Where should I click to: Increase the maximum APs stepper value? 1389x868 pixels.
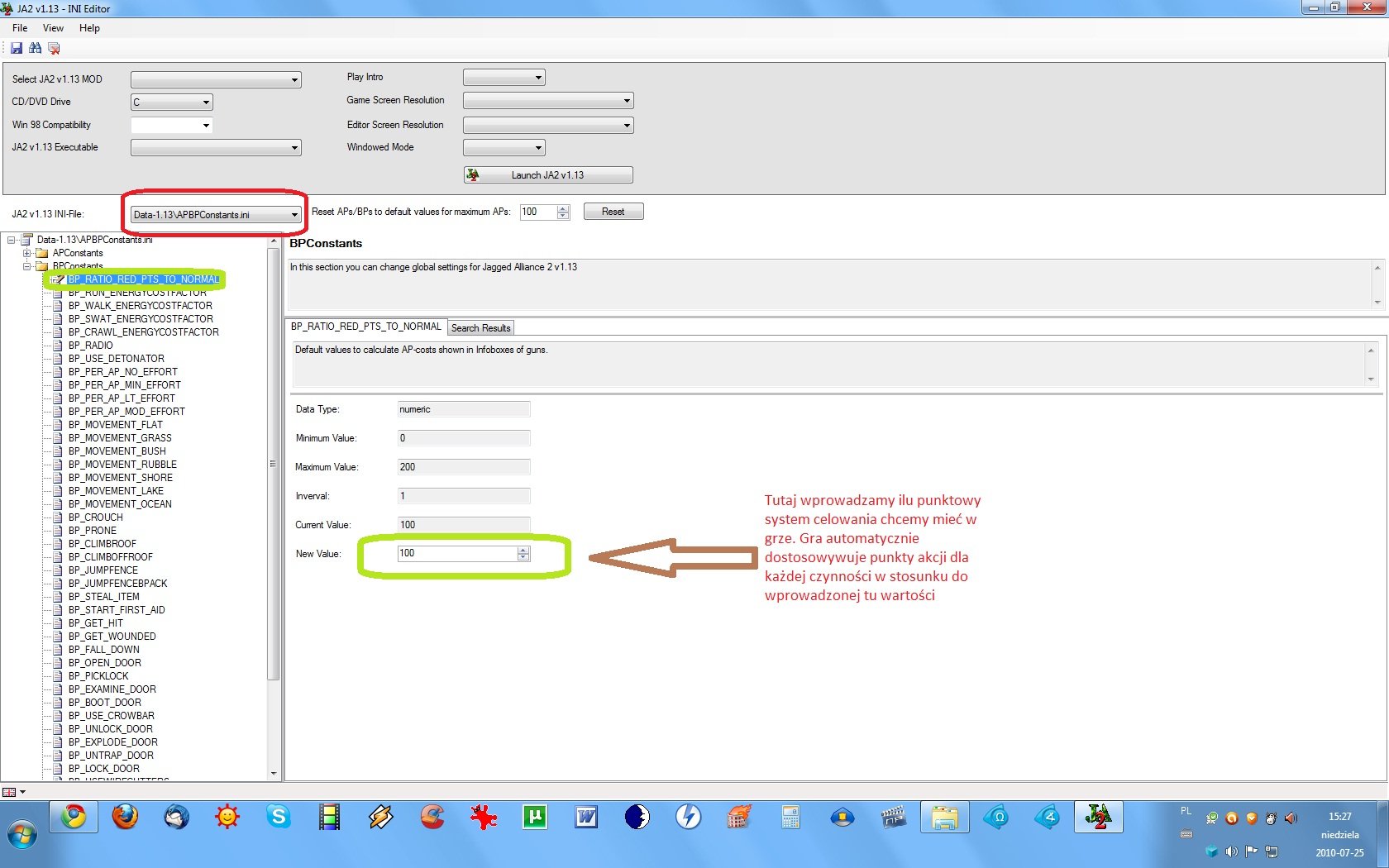point(563,208)
